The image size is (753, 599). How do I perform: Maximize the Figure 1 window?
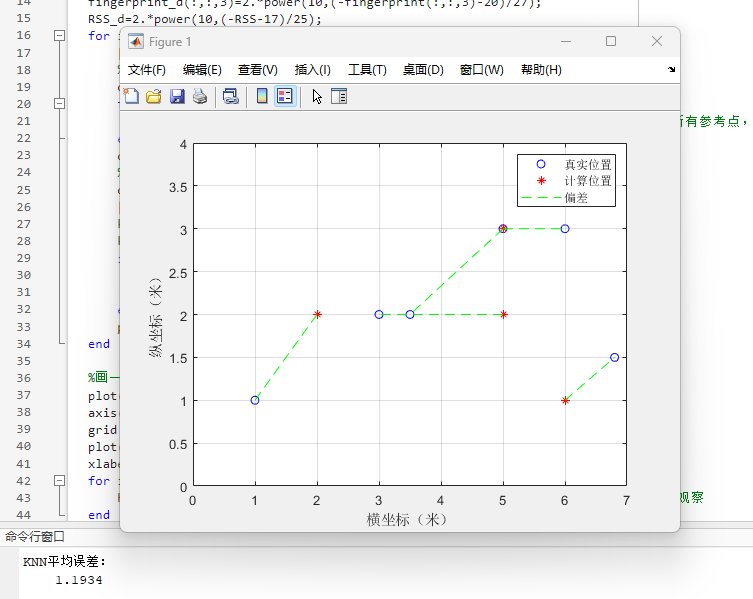(x=611, y=41)
